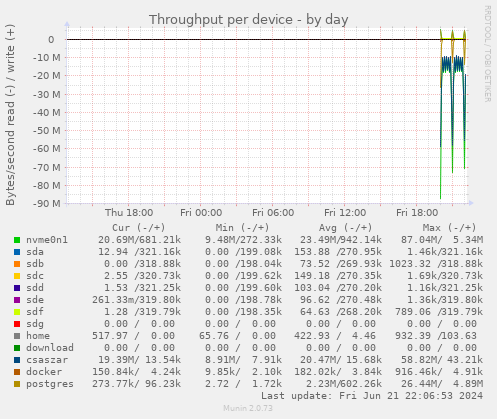
Task: Click sdb max value 1023.32 /318.88k
Action: coord(436,264)
